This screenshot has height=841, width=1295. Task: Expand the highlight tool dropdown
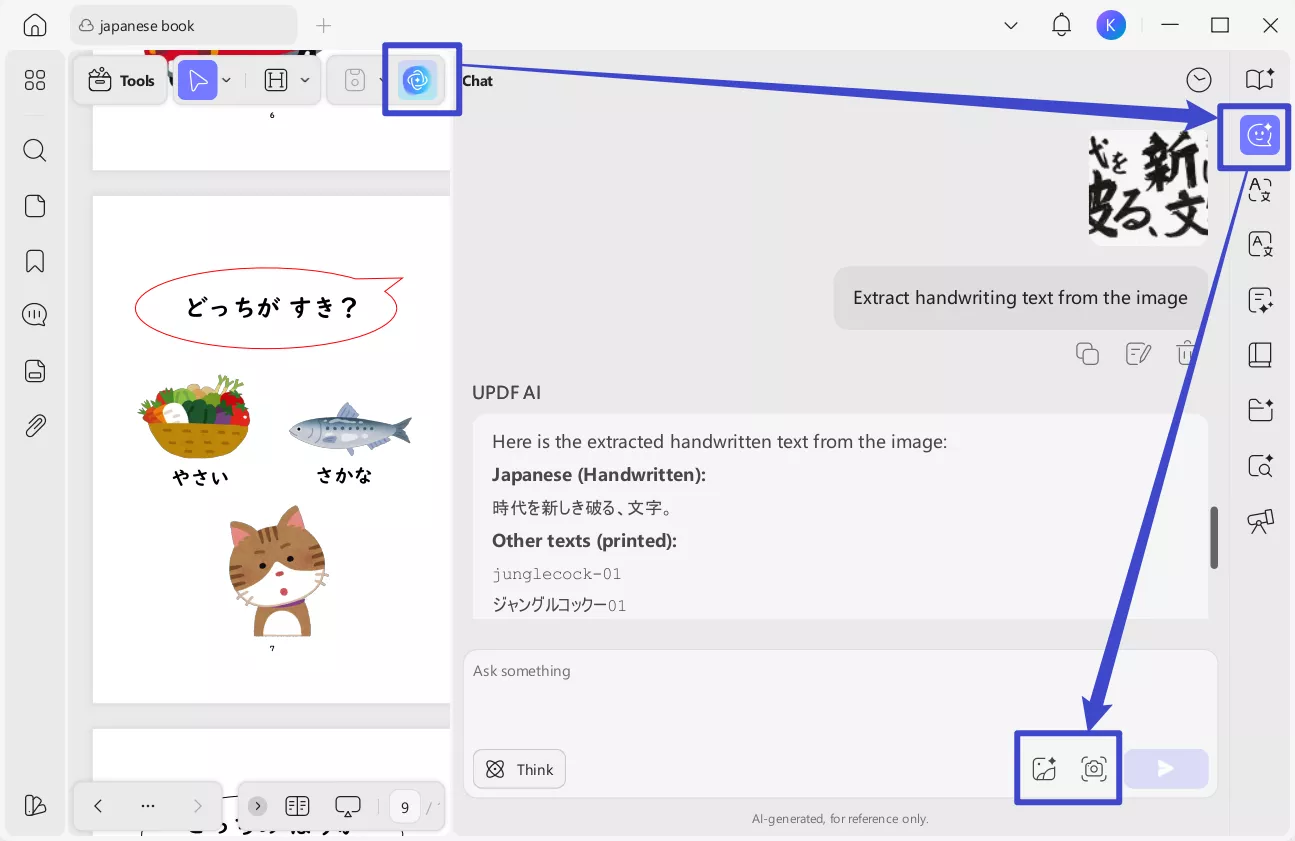[x=305, y=80]
